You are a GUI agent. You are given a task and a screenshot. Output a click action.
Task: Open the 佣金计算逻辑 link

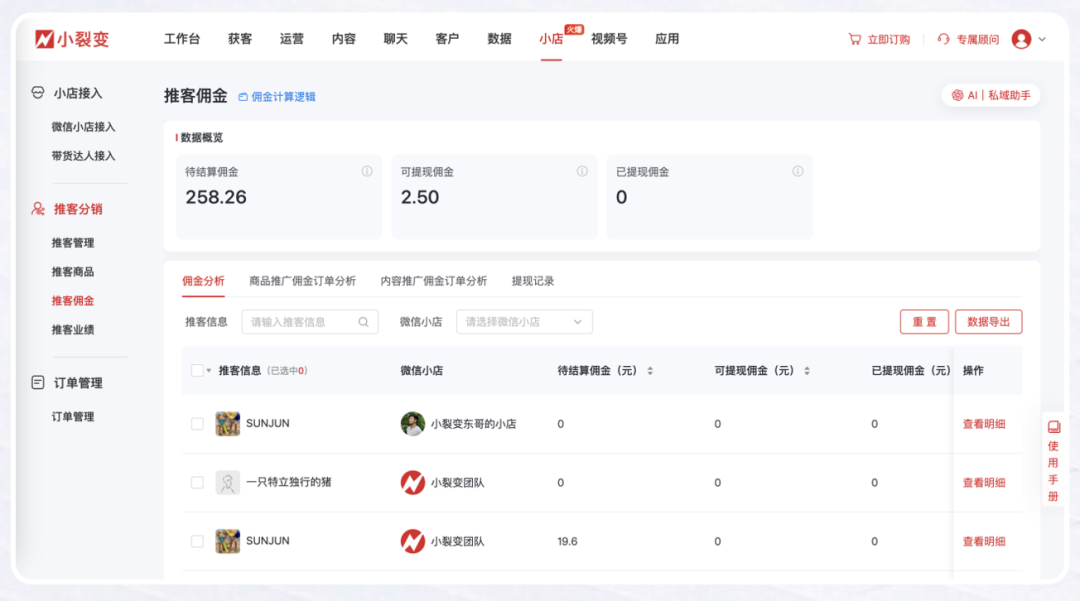(x=277, y=97)
